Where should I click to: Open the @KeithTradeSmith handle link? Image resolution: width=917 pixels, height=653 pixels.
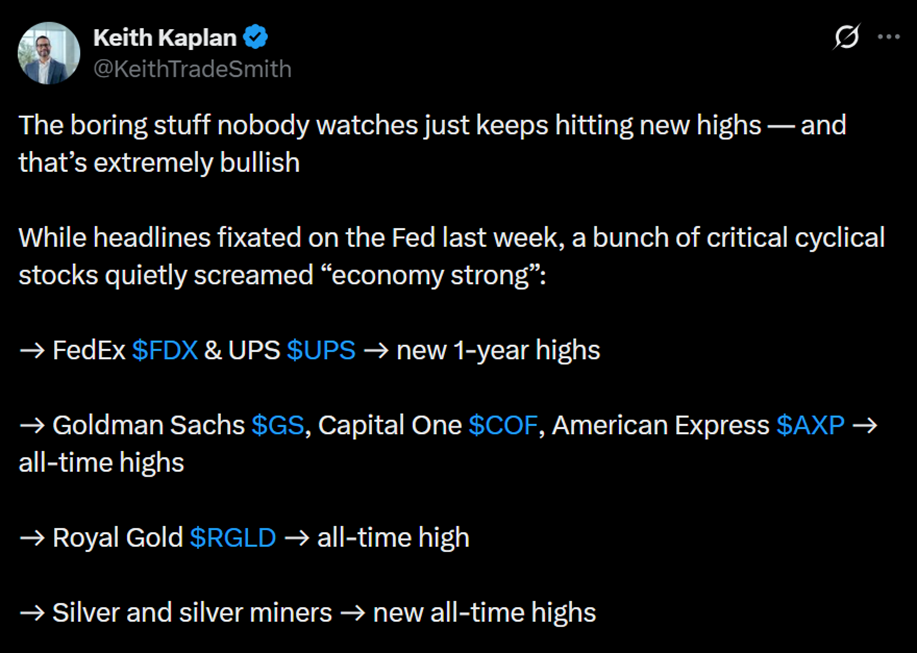192,69
